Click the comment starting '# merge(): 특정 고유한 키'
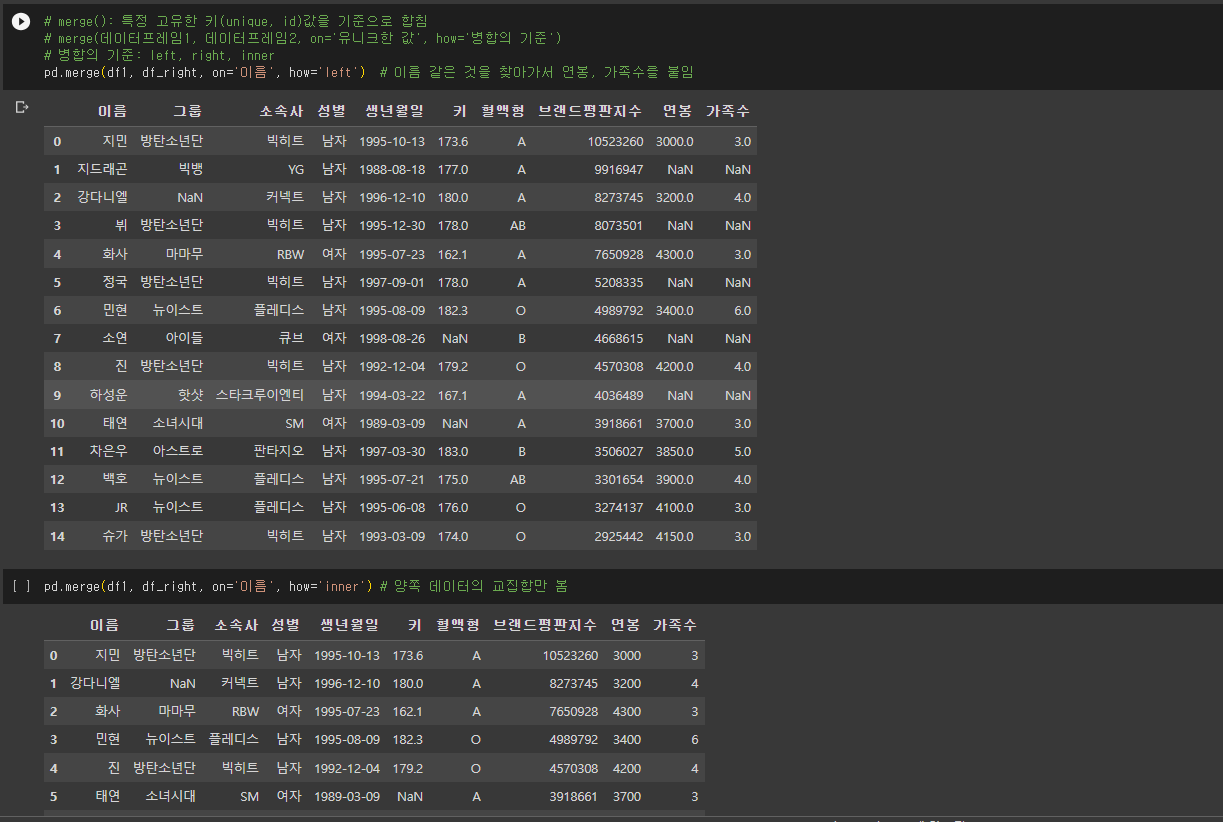This screenshot has height=822, width=1223. tap(235, 21)
